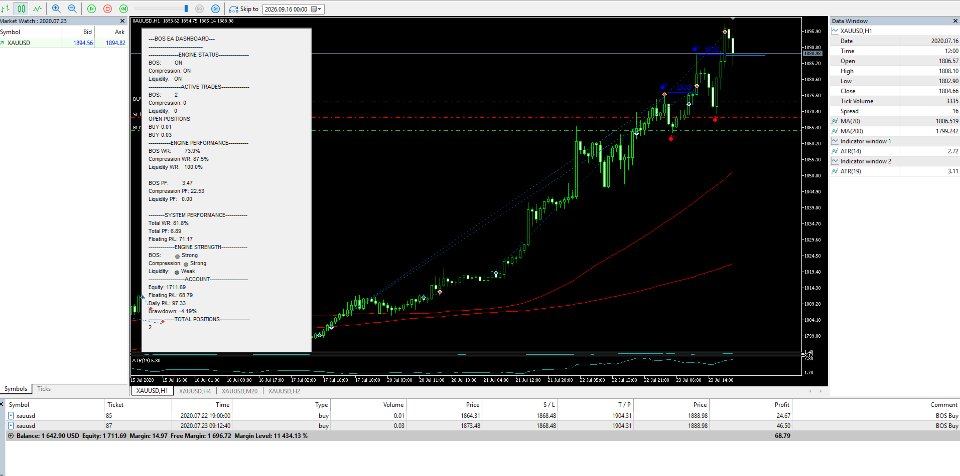
Task: Click the highlighted price label on price scale
Action: [x=813, y=53]
